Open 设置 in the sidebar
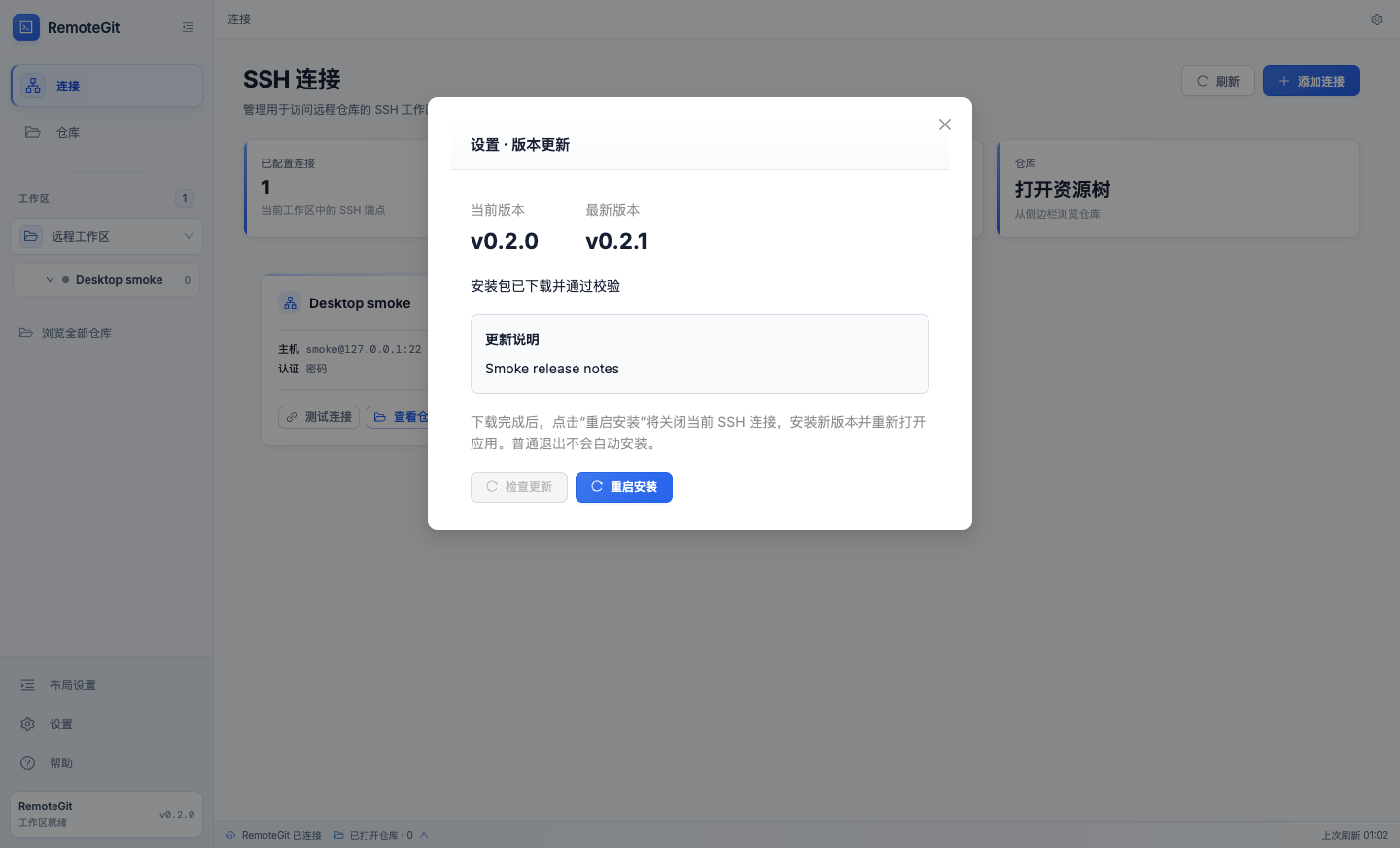The width and height of the screenshot is (1400, 848). click(107, 724)
